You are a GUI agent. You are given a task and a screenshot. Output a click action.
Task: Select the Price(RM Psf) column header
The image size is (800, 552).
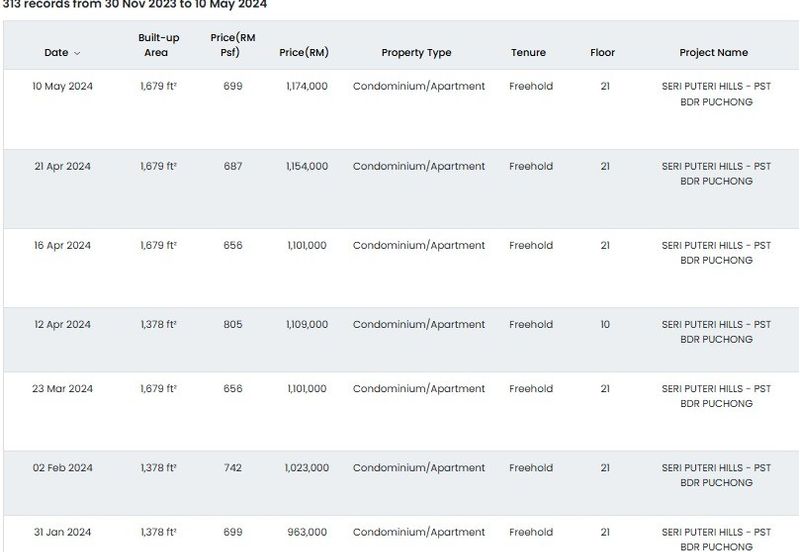coord(233,45)
